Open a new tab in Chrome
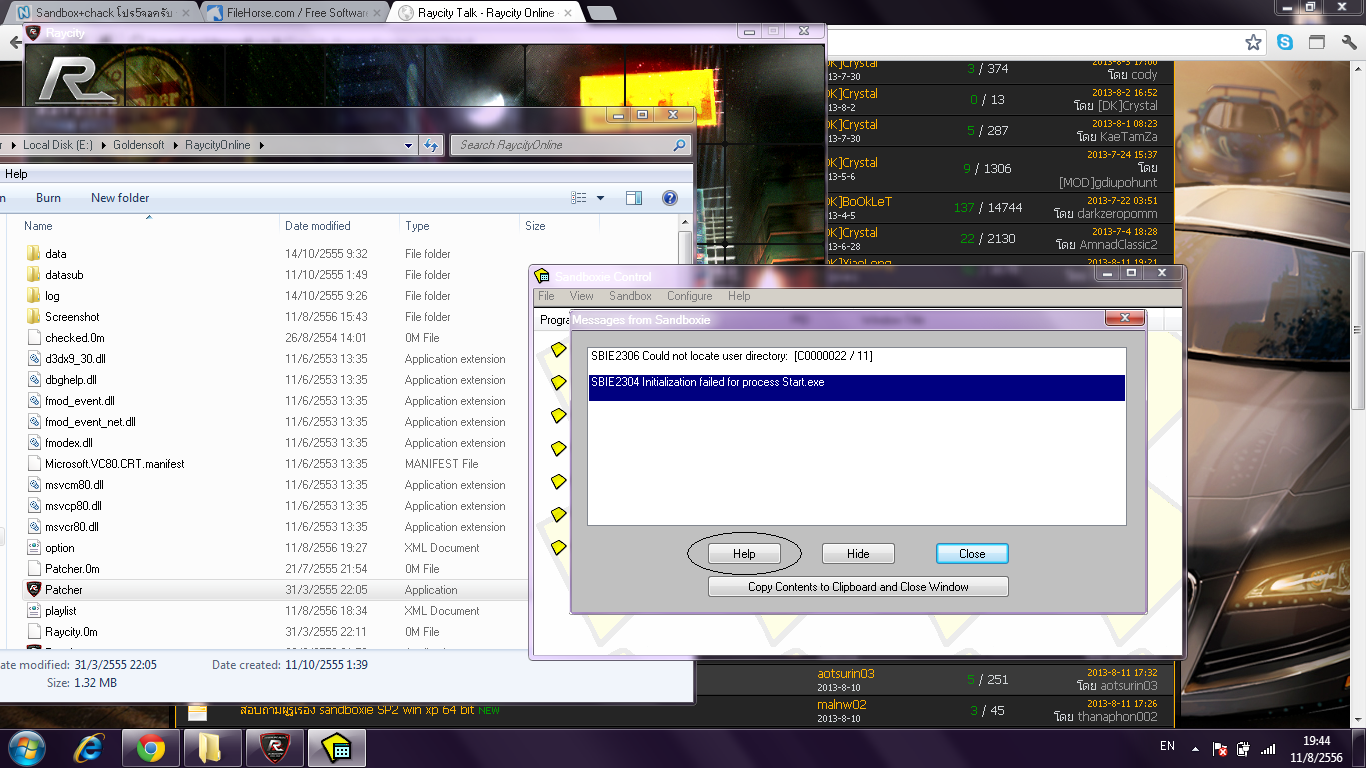 click(x=602, y=13)
